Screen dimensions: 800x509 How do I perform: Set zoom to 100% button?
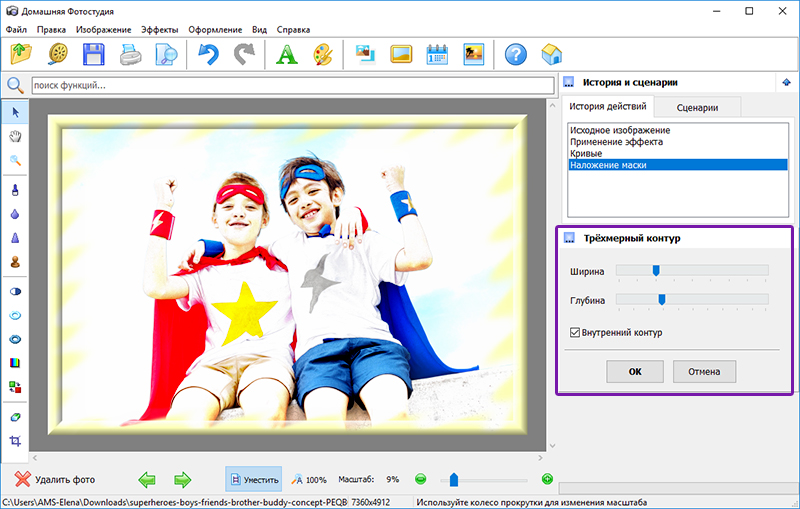click(309, 479)
